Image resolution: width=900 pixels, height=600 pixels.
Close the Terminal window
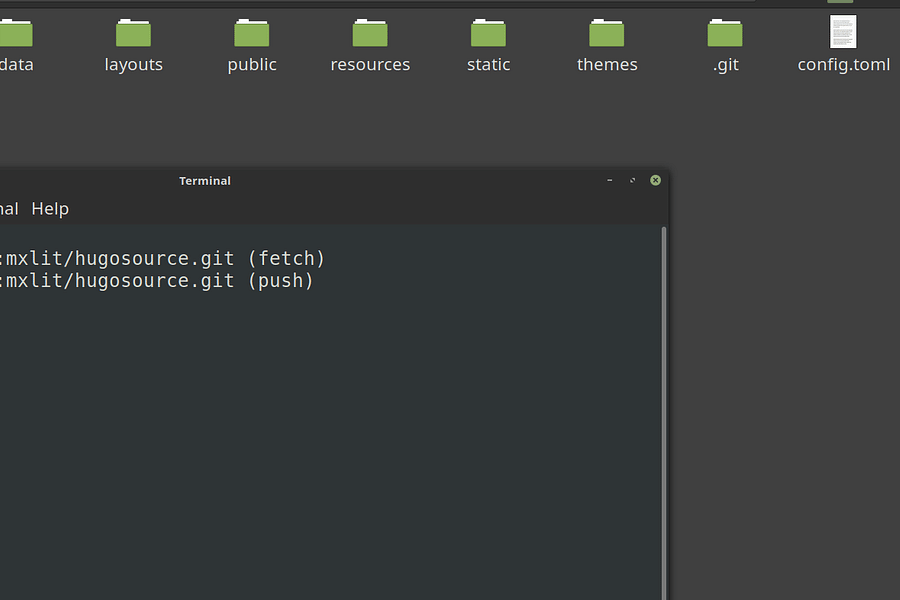[x=655, y=180]
